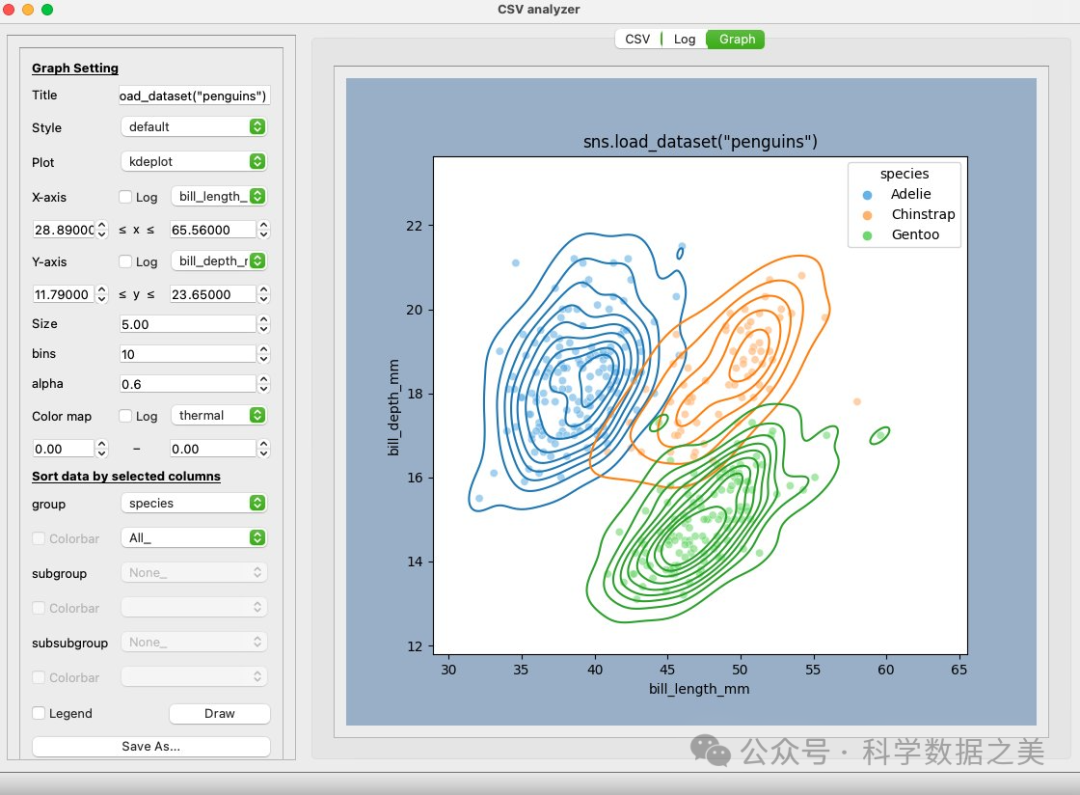
Task: Enable Log scale for Y-axis
Action: 126,262
